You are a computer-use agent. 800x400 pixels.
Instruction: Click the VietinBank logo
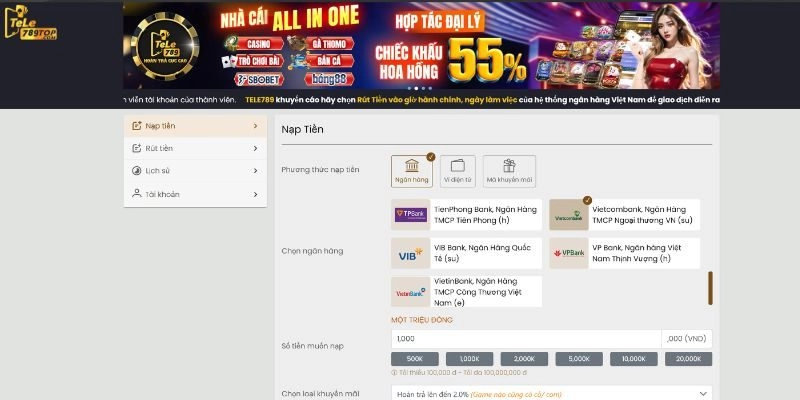(x=411, y=292)
